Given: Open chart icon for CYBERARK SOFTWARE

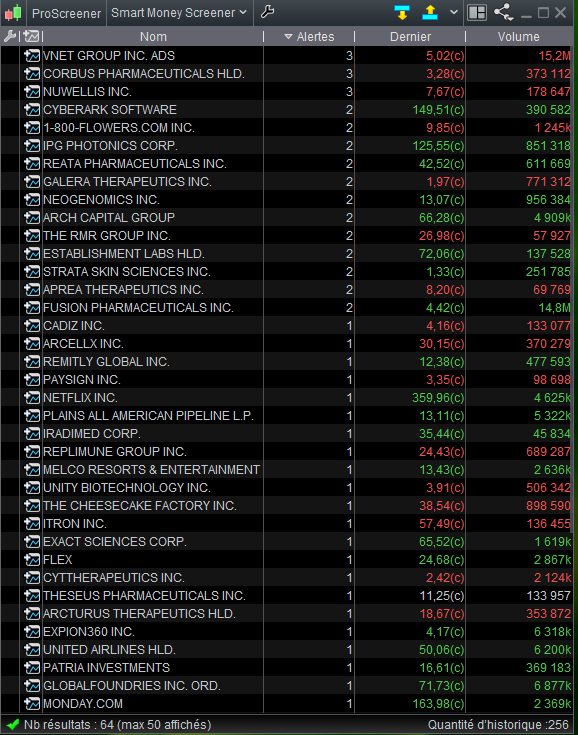Looking at the screenshot, I should point(32,110).
